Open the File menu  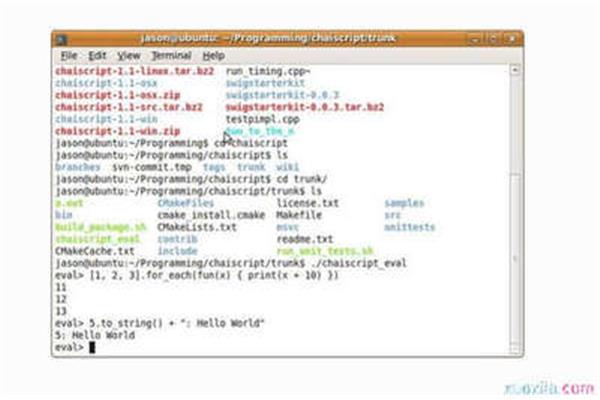69,56
